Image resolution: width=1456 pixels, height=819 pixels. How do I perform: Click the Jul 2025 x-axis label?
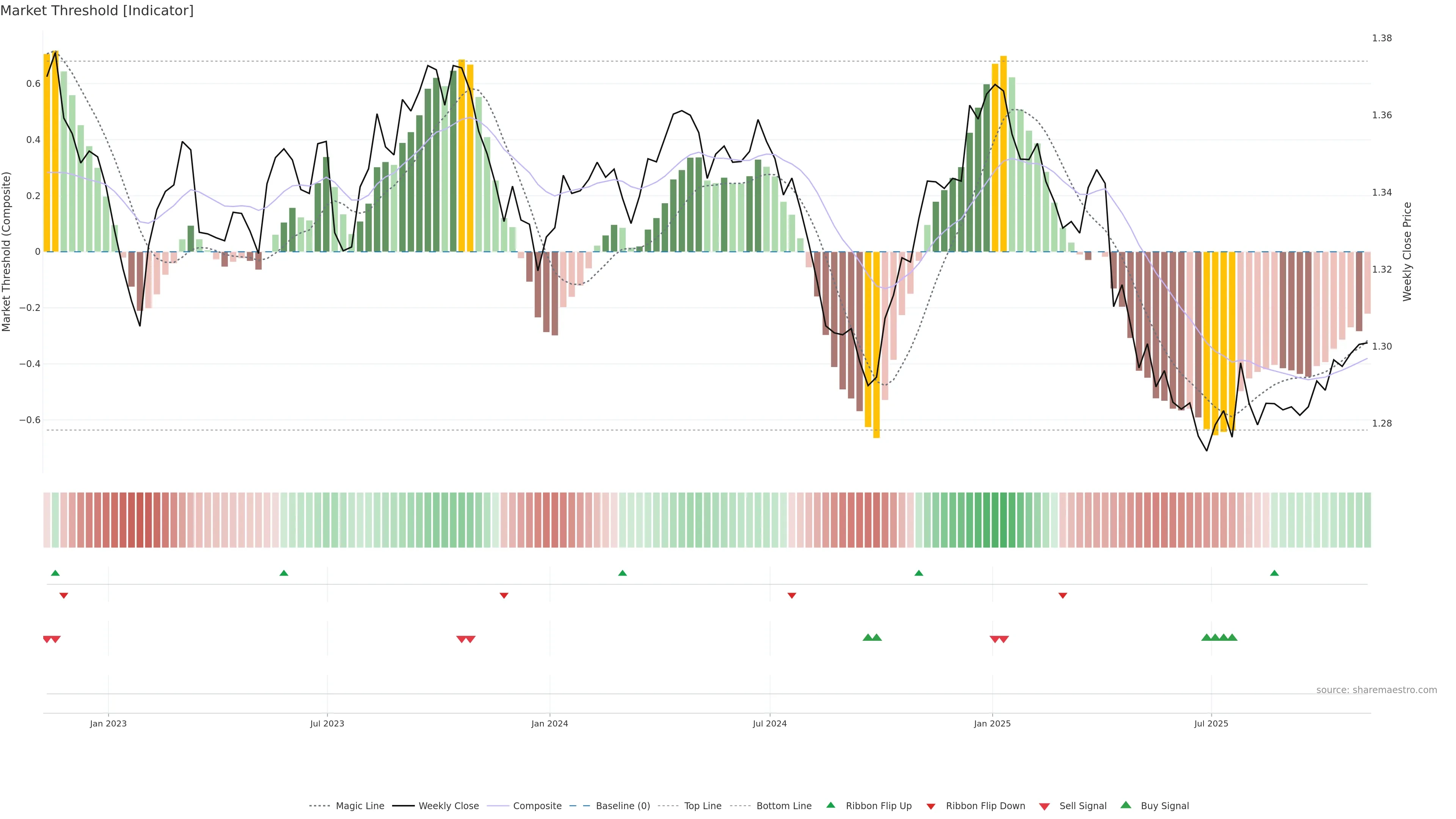click(x=1211, y=723)
